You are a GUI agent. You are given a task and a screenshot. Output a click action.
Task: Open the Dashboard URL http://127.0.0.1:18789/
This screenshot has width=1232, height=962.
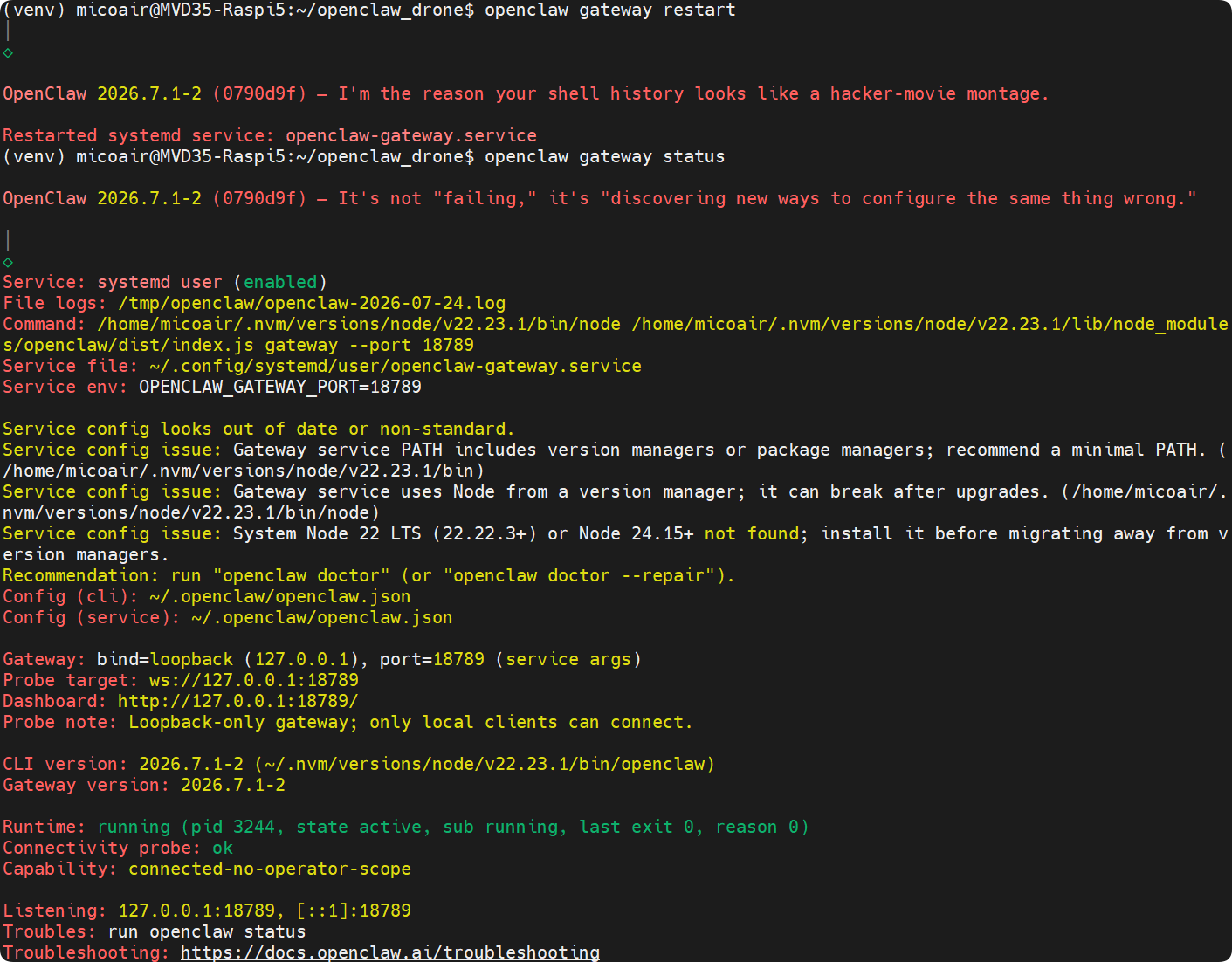[238, 701]
